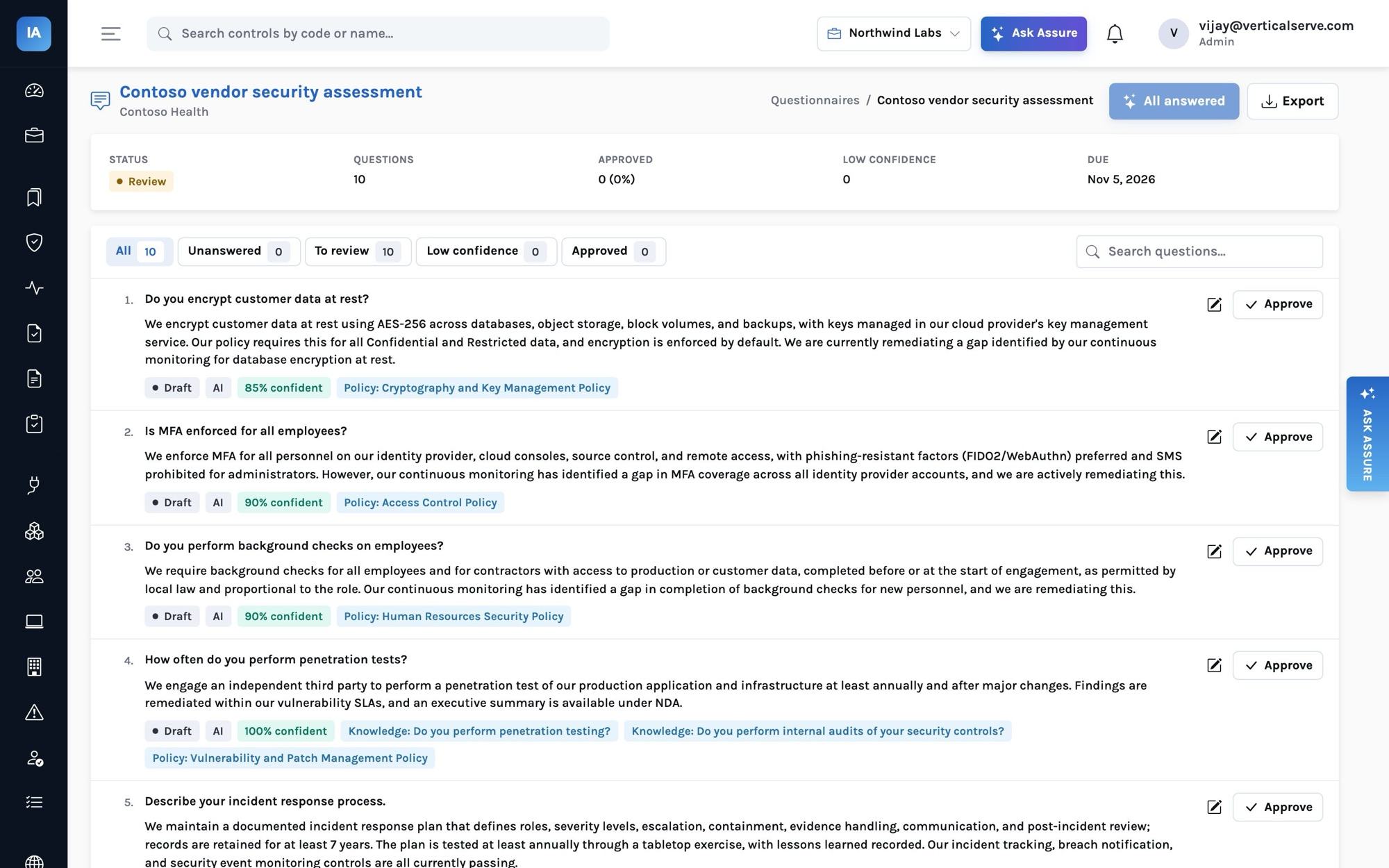The height and width of the screenshot is (868, 1389).
Task: Click the Ask Assure button in header
Action: pyautogui.click(x=1033, y=33)
